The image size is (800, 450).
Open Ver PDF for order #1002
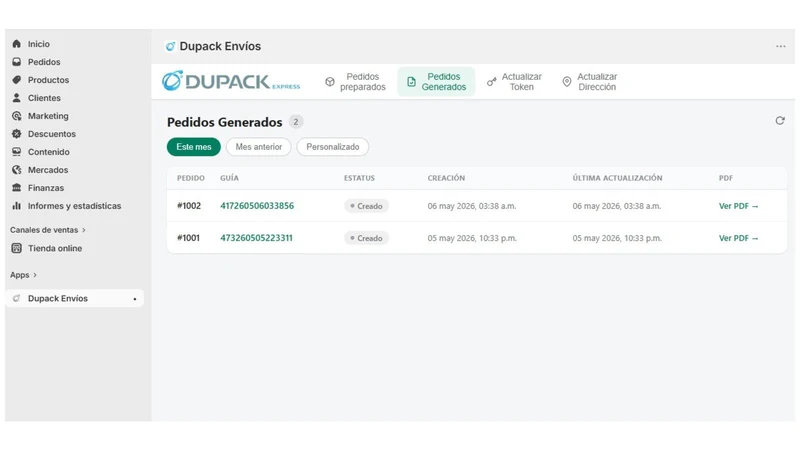pos(738,206)
